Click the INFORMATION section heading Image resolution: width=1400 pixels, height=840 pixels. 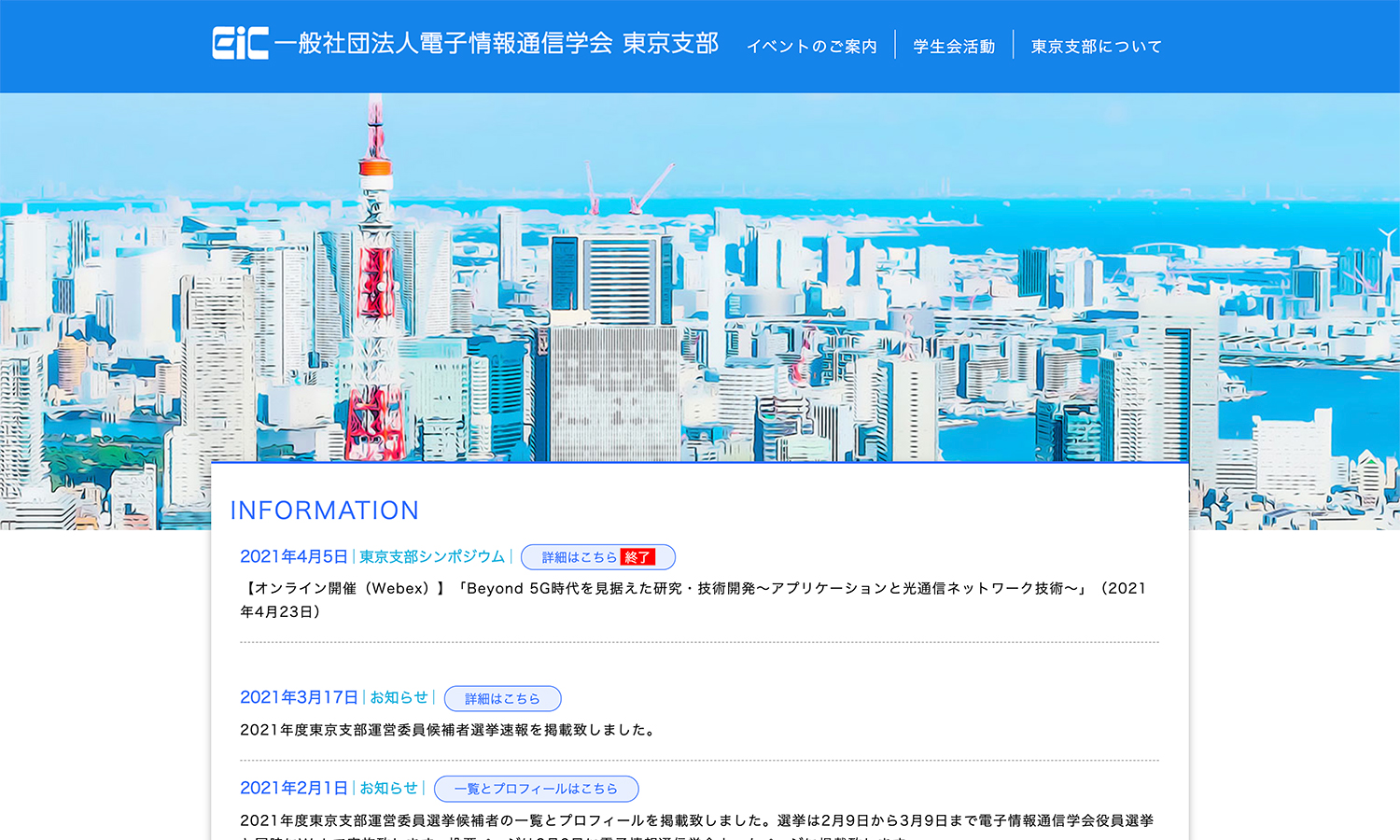pos(324,511)
